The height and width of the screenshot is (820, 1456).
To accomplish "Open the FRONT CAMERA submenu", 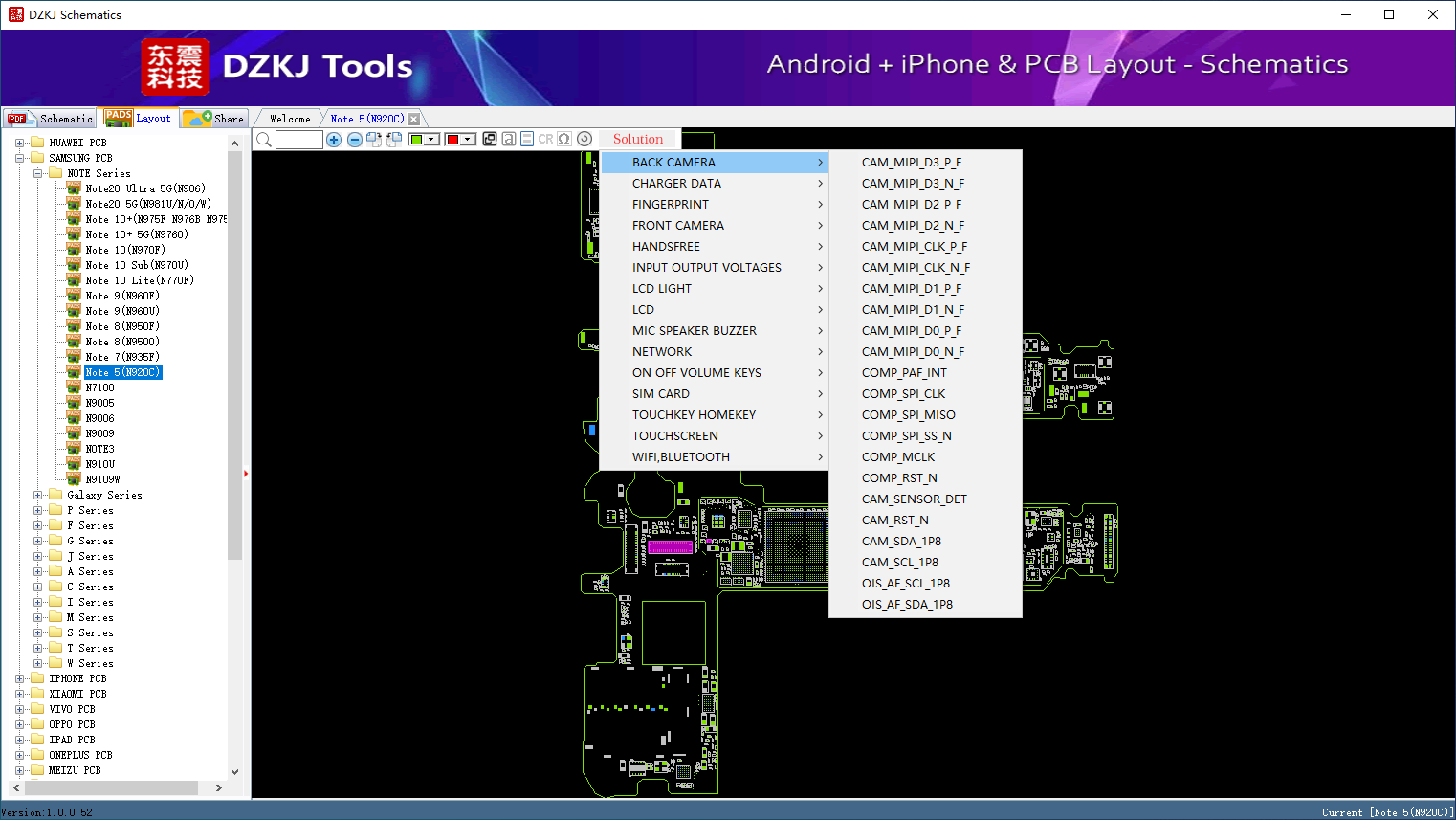I will tap(715, 226).
